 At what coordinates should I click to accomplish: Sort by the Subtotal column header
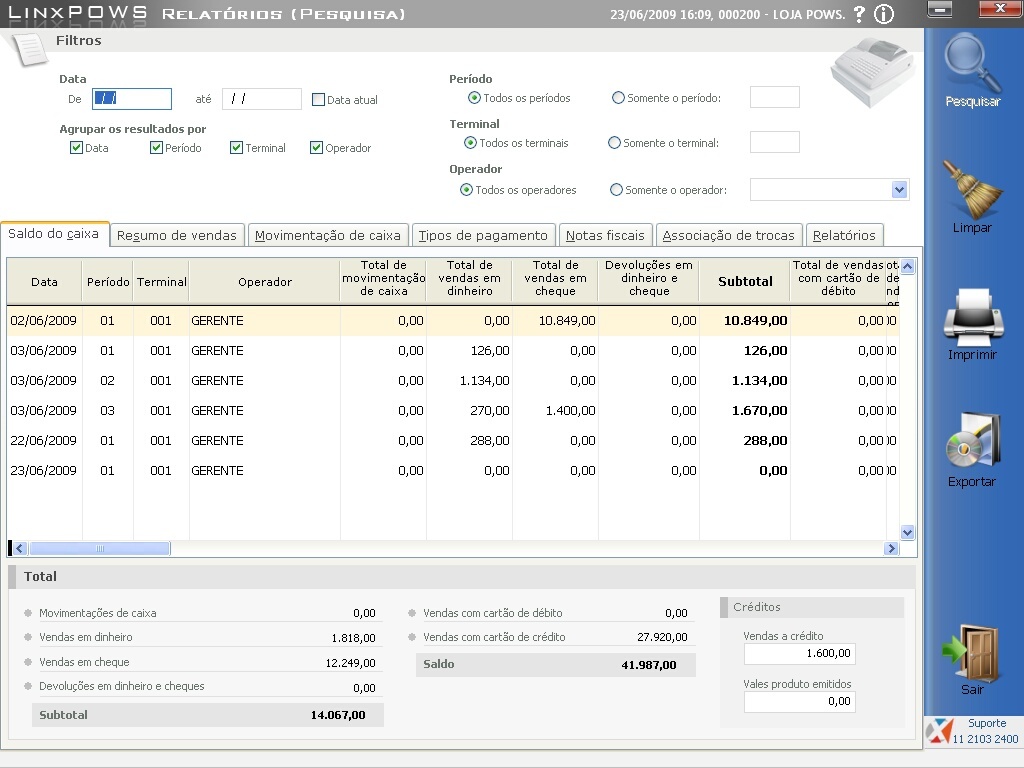click(745, 282)
